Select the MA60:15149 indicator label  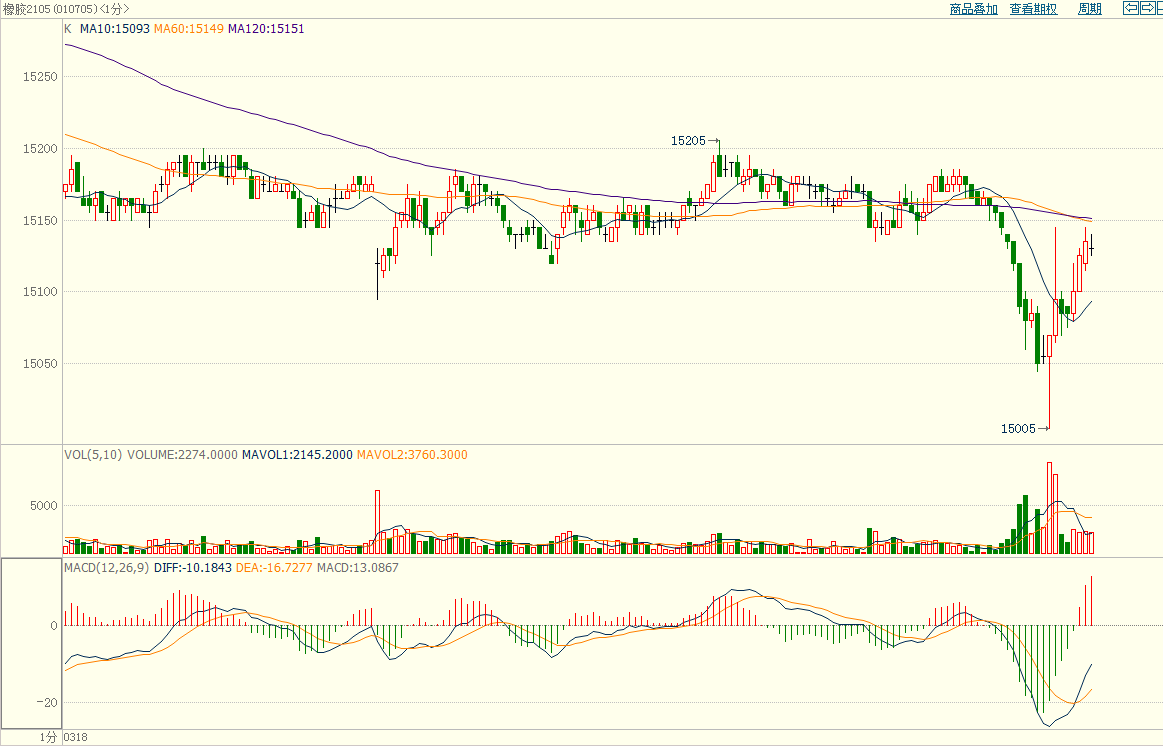(x=188, y=29)
